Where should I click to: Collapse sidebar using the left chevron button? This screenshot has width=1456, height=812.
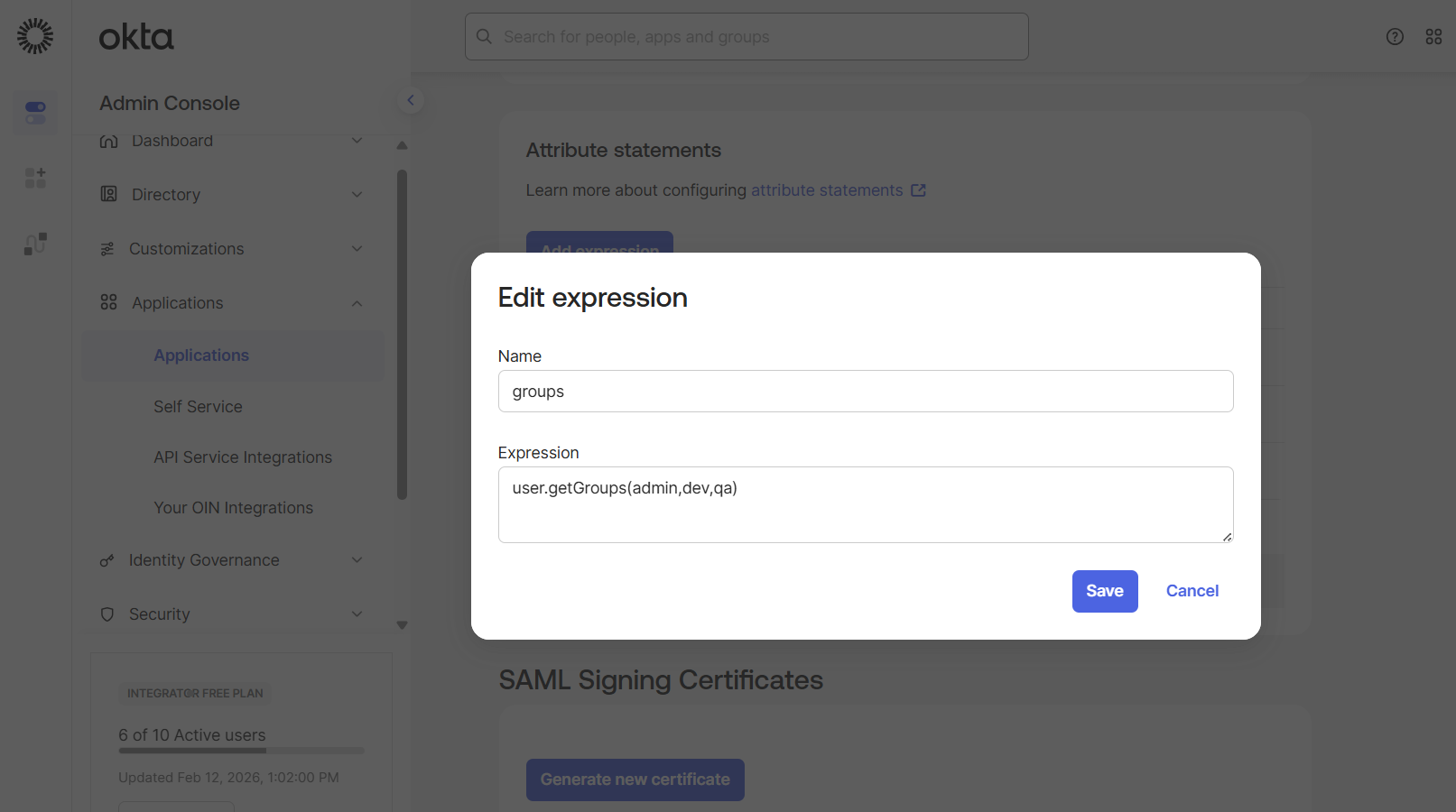[411, 100]
